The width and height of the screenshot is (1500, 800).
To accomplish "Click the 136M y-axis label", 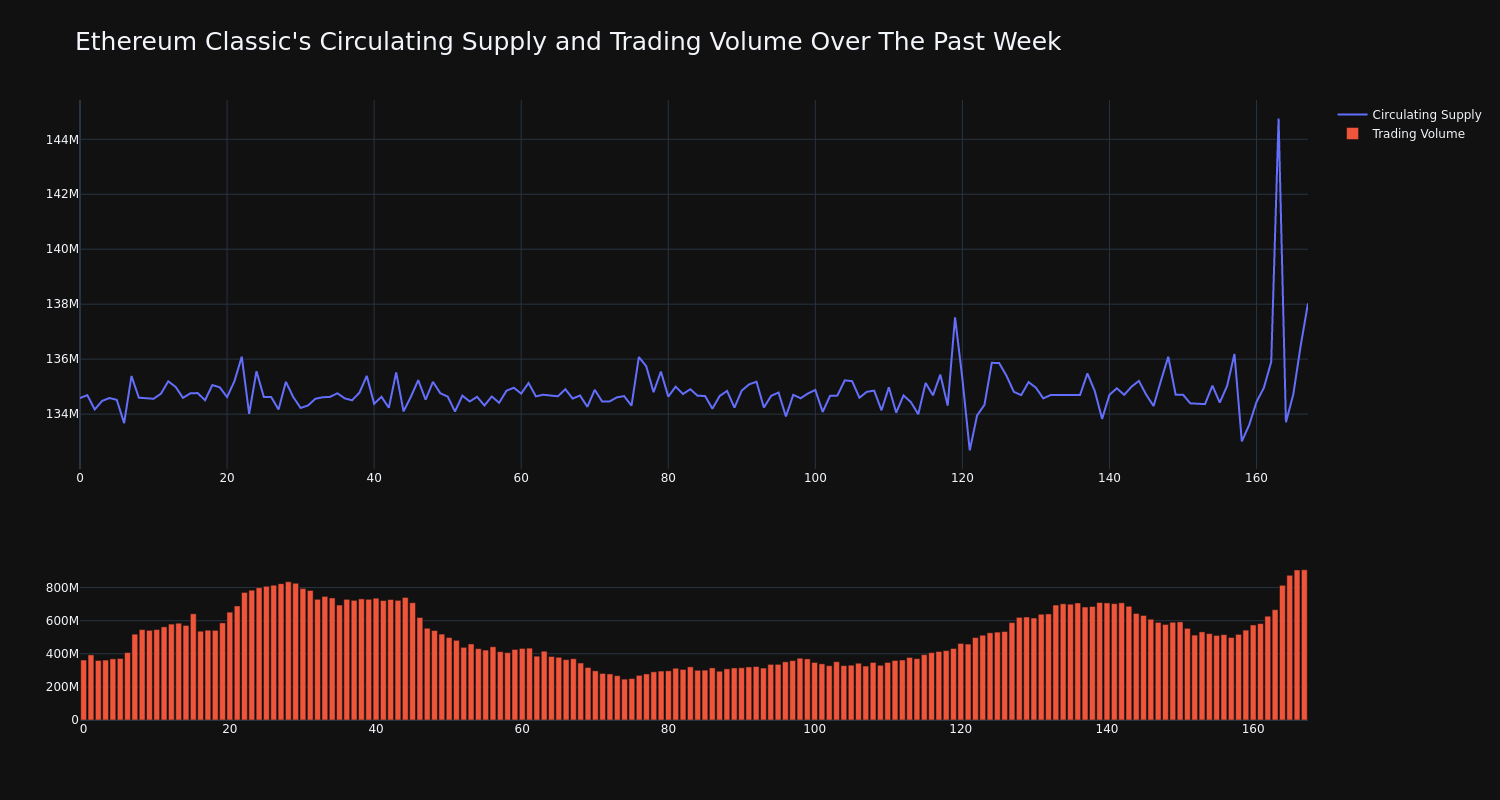I will pyautogui.click(x=62, y=359).
